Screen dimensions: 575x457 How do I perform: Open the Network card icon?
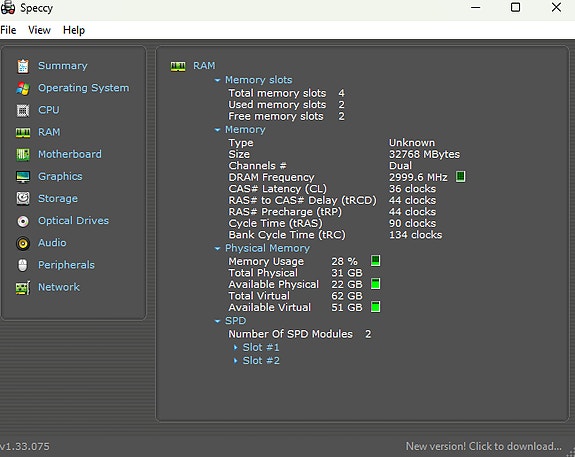coord(23,288)
